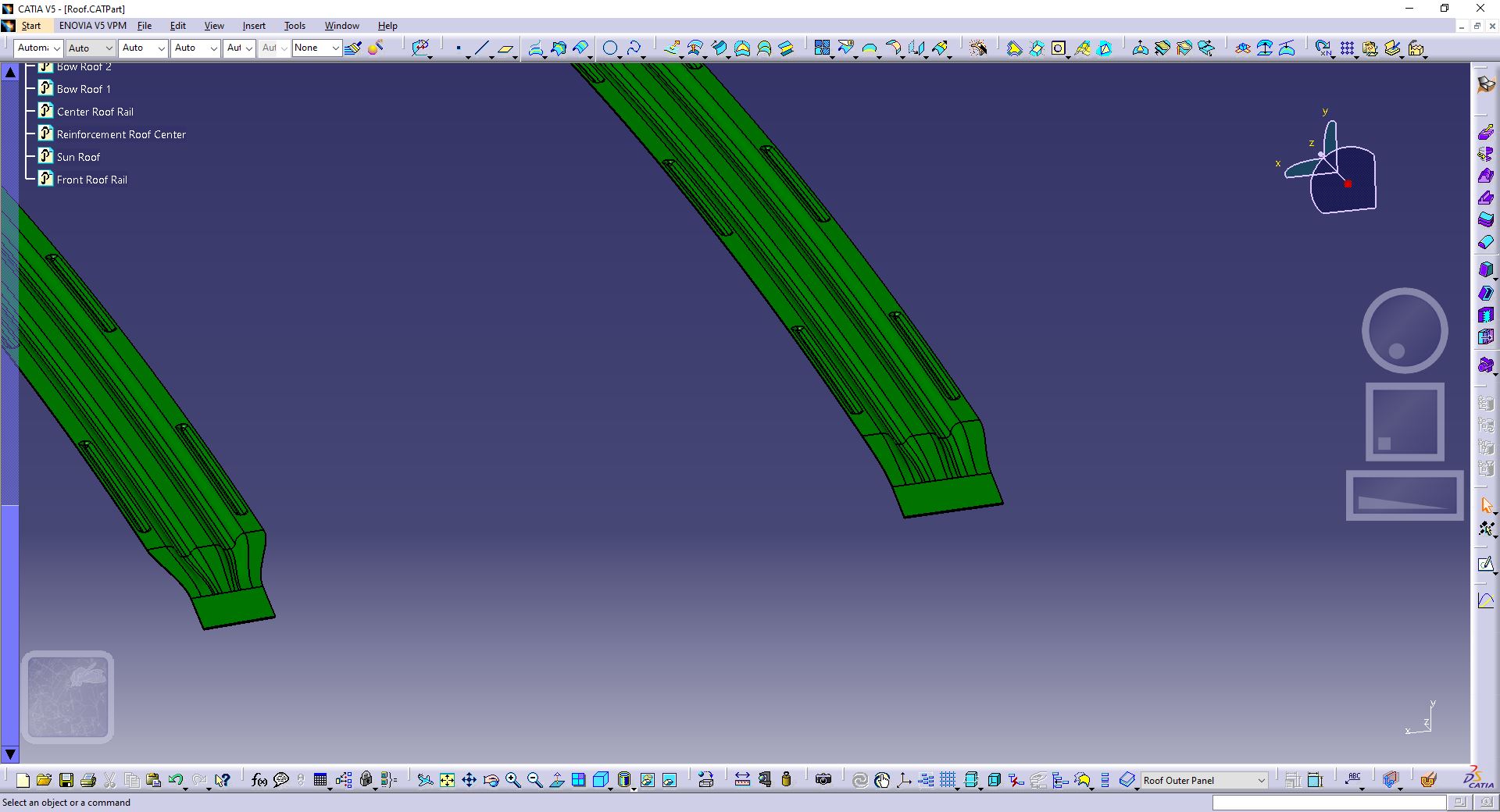Click the Normal View icon

(556, 779)
